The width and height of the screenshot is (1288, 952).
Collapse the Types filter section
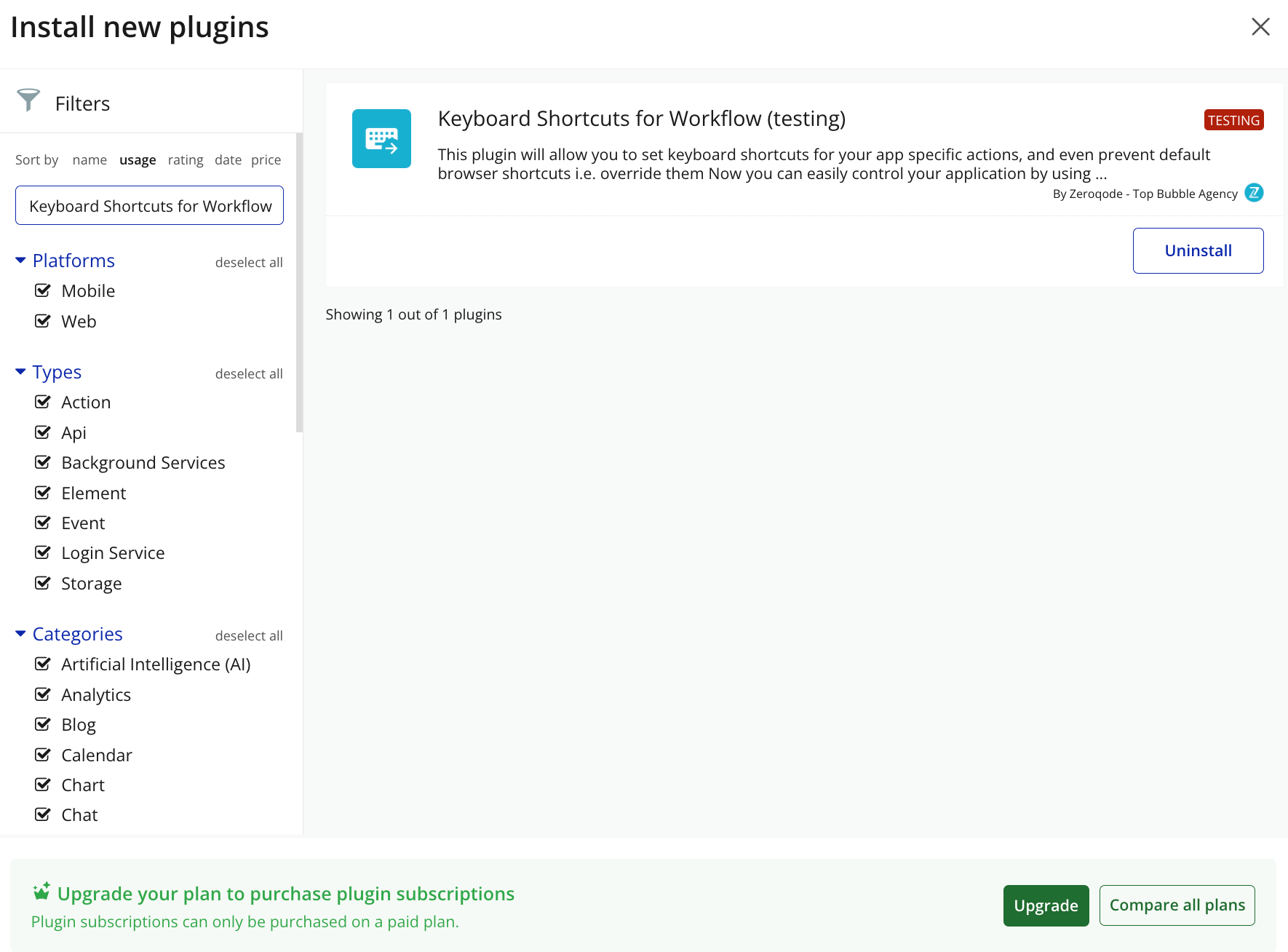coord(20,372)
